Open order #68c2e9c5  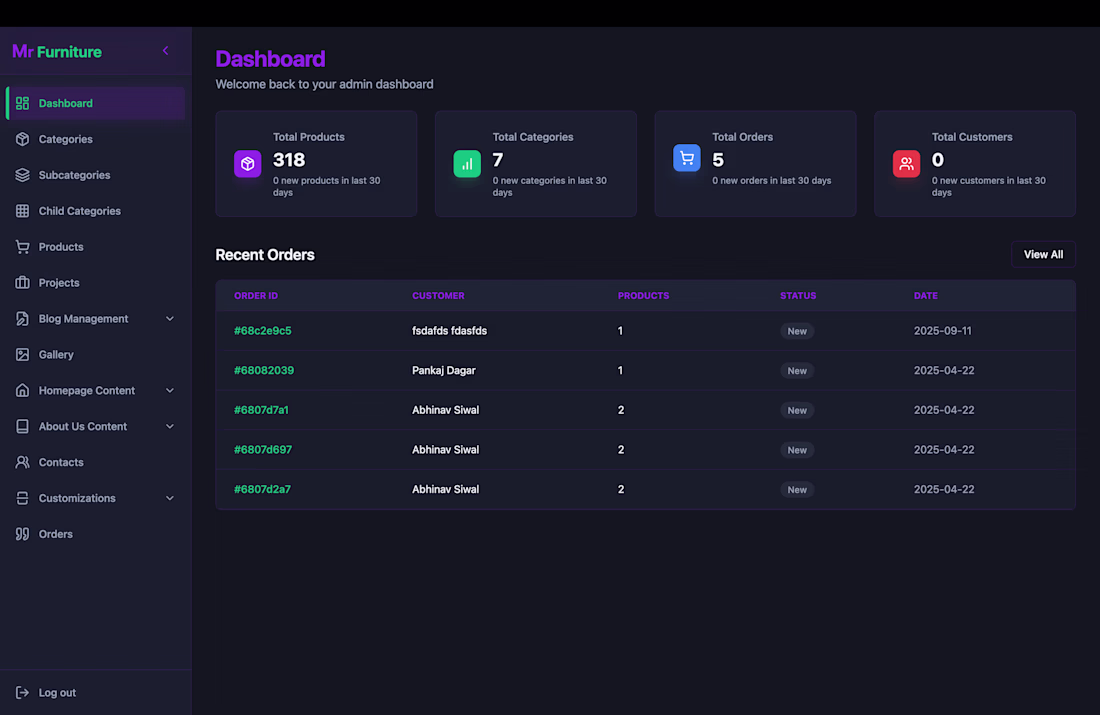[262, 330]
